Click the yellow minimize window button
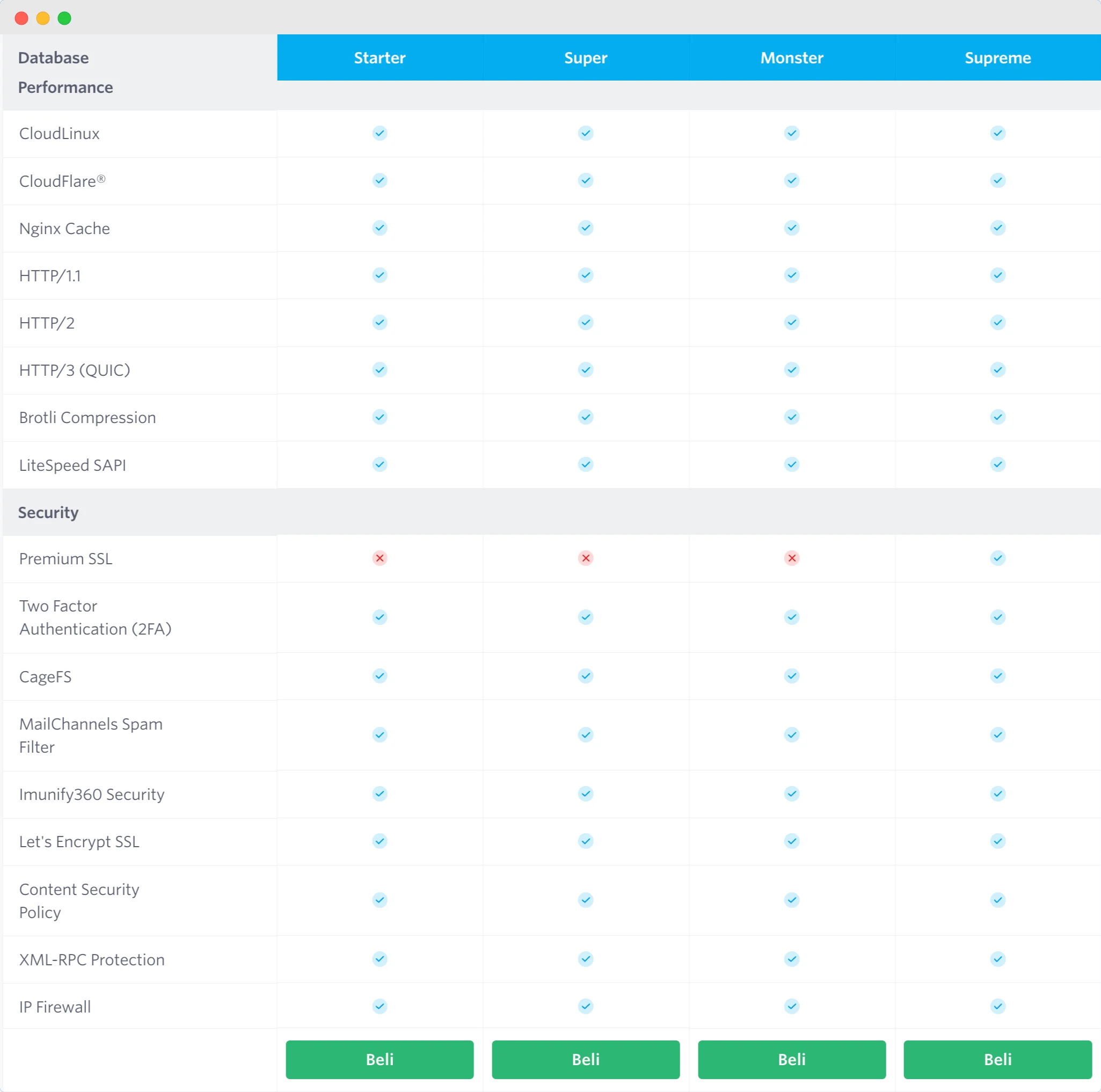 [x=43, y=18]
